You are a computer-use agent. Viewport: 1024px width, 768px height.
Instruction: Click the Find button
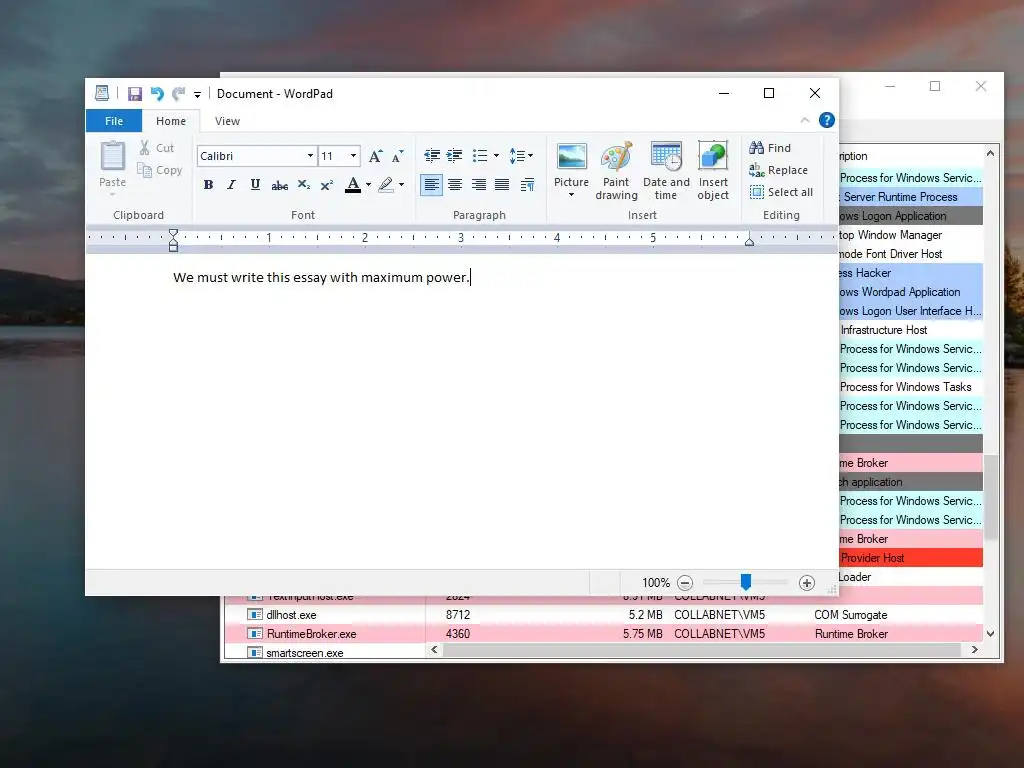[x=771, y=148]
